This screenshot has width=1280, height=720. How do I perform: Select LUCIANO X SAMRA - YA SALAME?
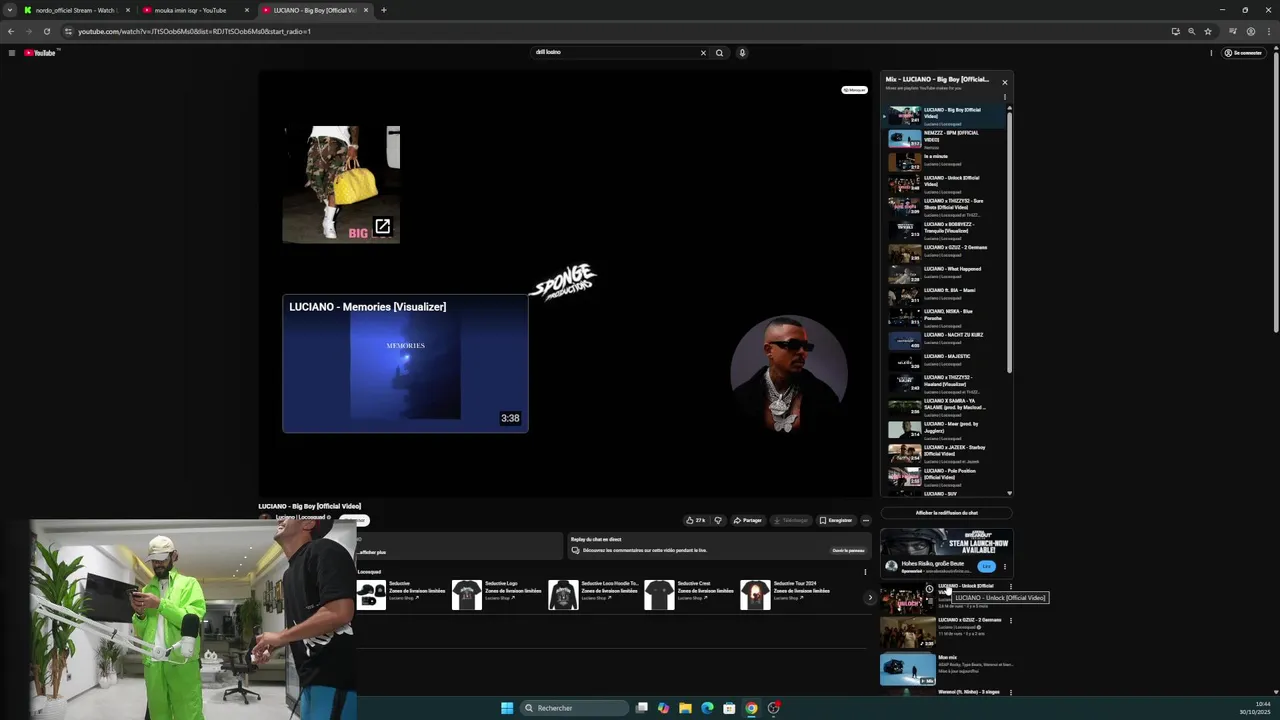[945, 407]
